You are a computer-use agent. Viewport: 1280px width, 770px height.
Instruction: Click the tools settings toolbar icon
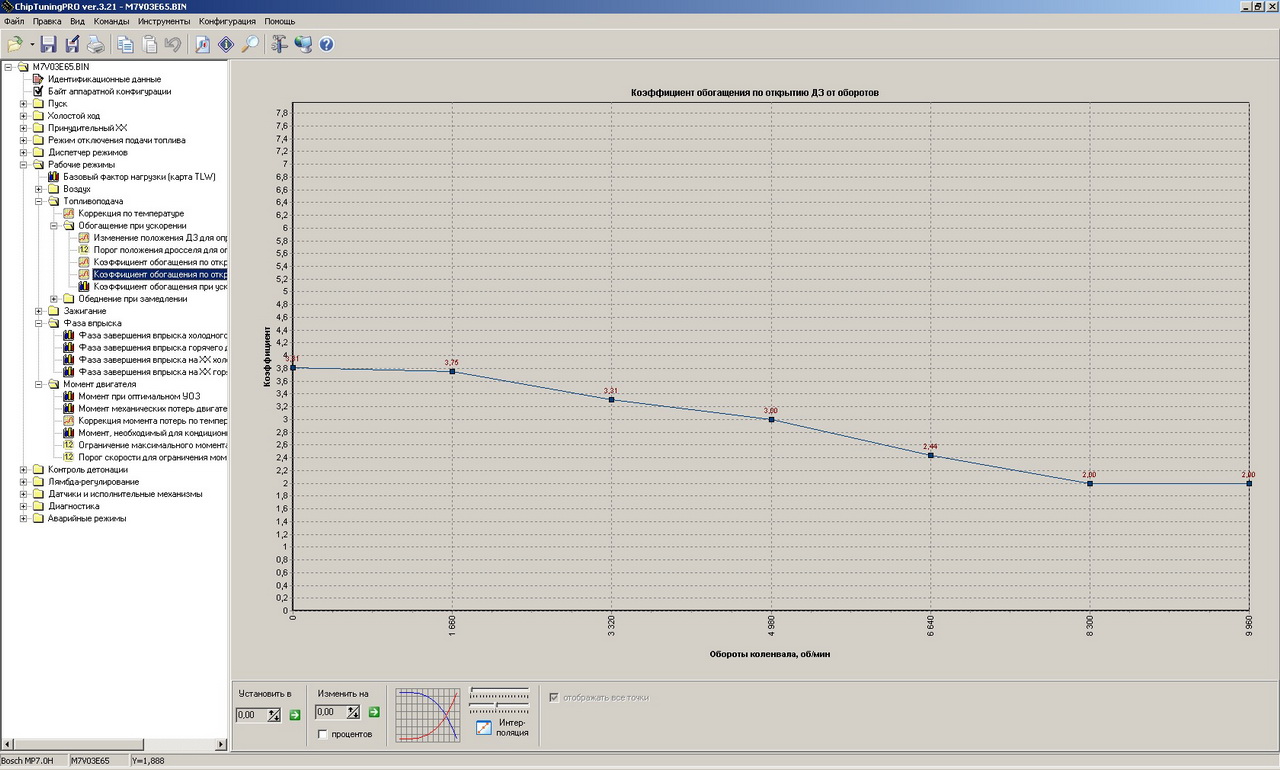tap(279, 44)
